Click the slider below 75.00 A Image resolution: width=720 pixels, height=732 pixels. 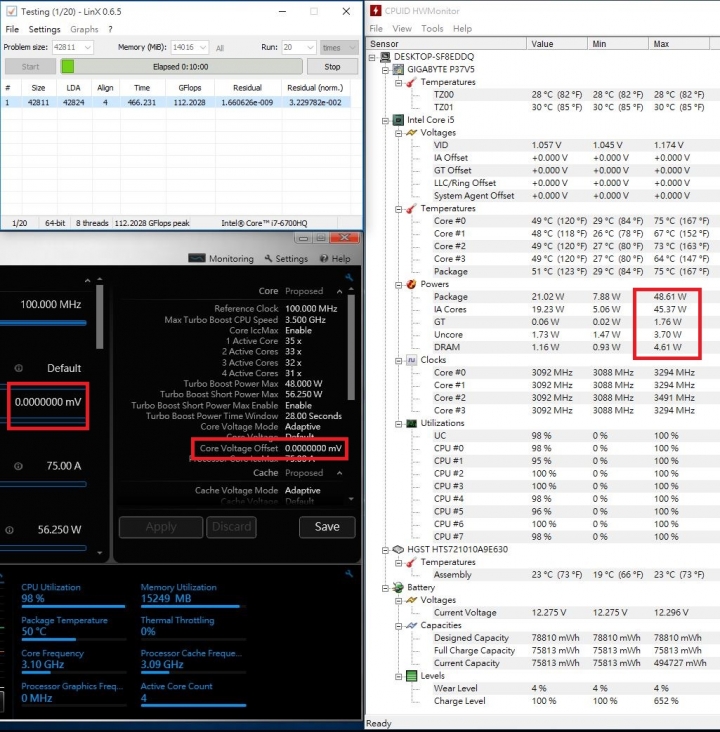pyautogui.click(x=43, y=484)
